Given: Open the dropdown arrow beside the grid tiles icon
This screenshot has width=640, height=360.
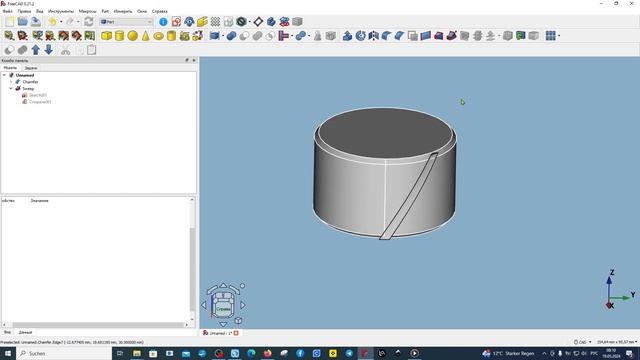Looking at the screenshot, I should [x=559, y=36].
